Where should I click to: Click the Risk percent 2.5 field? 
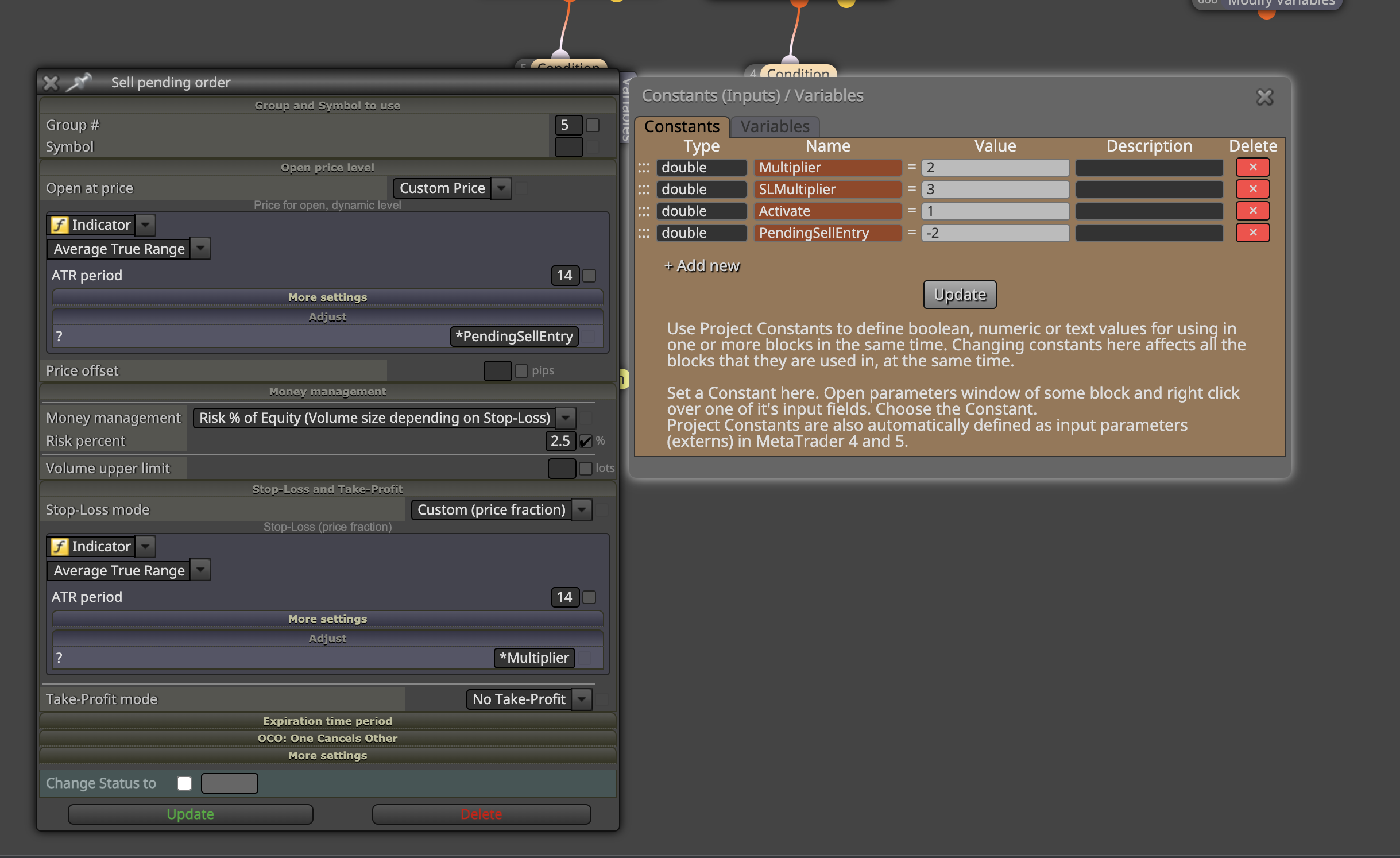point(560,441)
